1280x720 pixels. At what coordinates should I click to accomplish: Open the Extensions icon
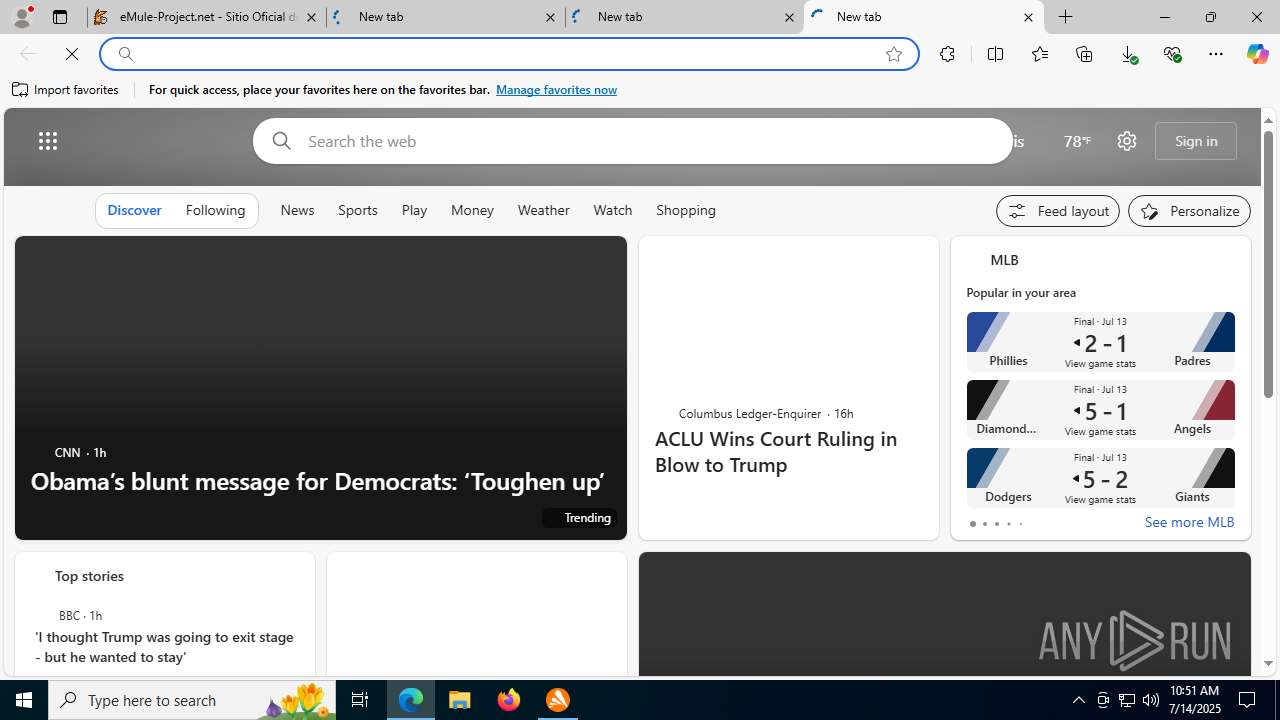[947, 54]
